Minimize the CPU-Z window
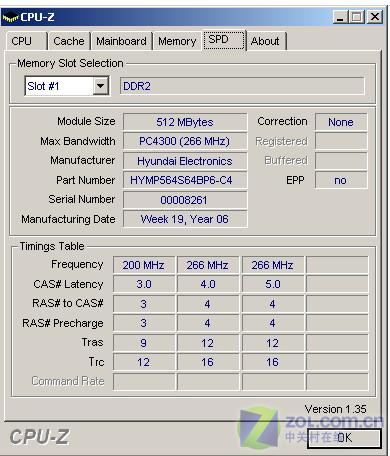Viewport: 390px width, 456px height. click(x=340, y=17)
